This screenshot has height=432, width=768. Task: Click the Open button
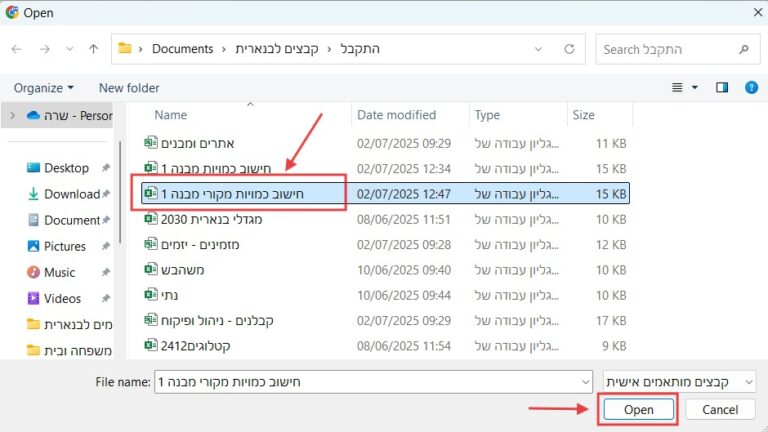coord(638,410)
